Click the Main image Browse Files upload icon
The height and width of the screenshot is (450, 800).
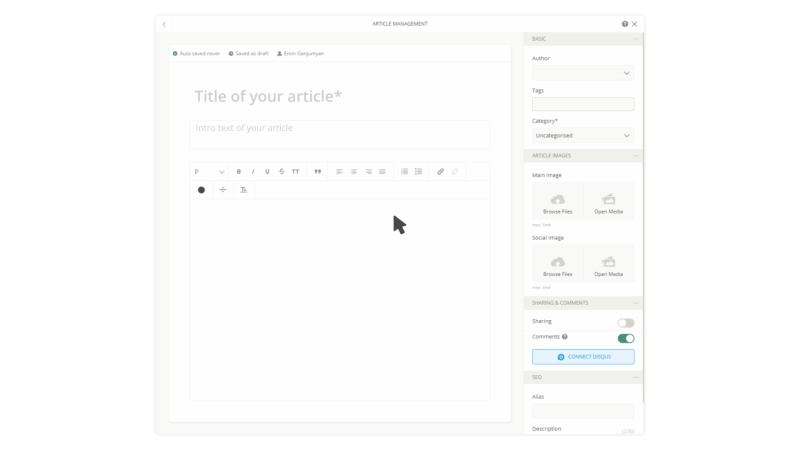[x=558, y=199]
